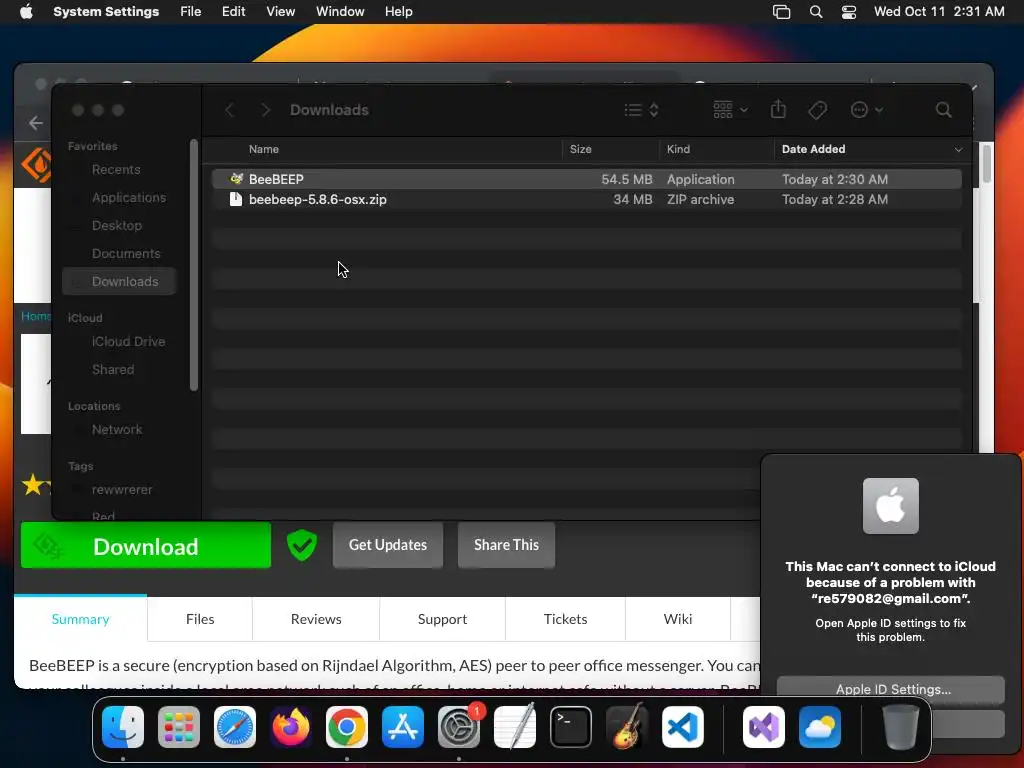Launch GarageBand from the Dock
The width and height of the screenshot is (1024, 768).
click(x=627, y=727)
